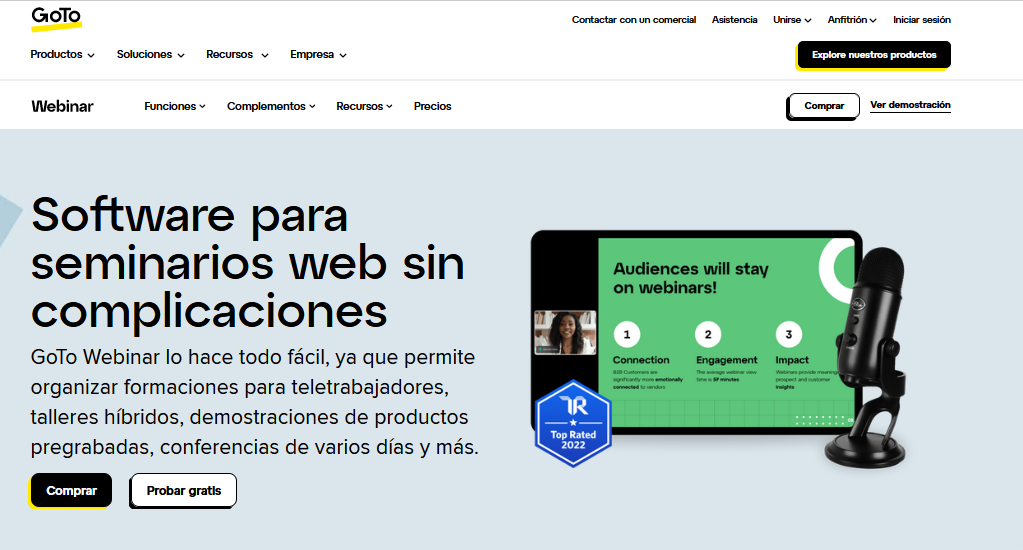Click the 'Software para seminarios web' headline

248,263
